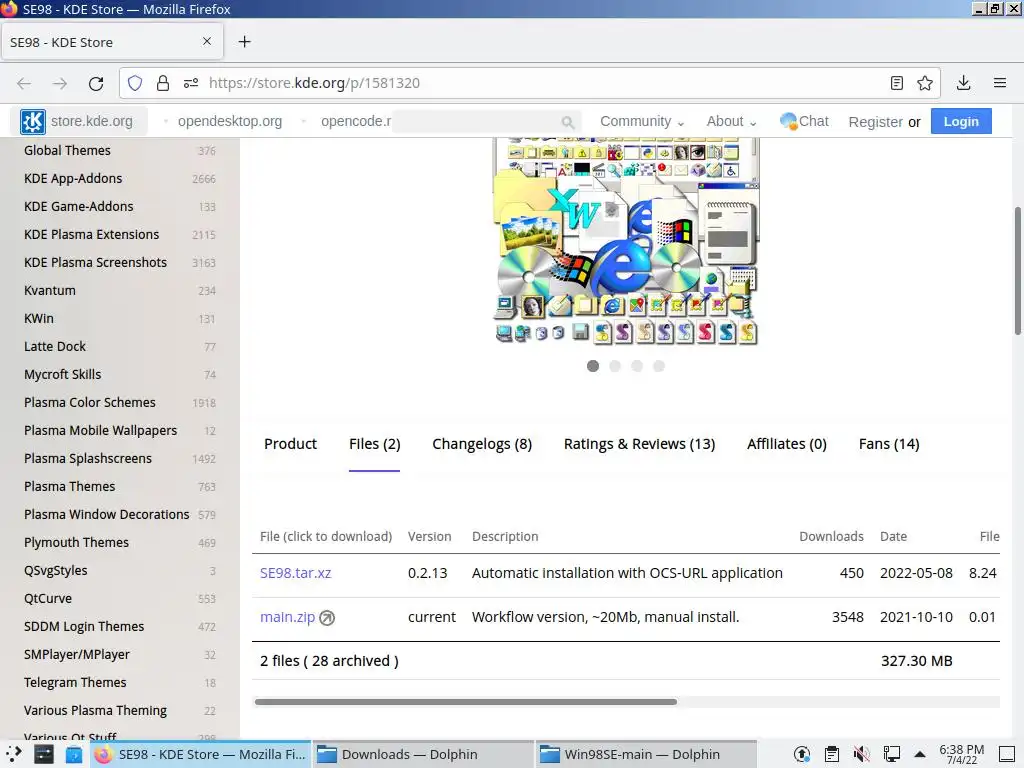The image size is (1024, 768).
Task: Switch to the Product tab
Action: point(291,444)
